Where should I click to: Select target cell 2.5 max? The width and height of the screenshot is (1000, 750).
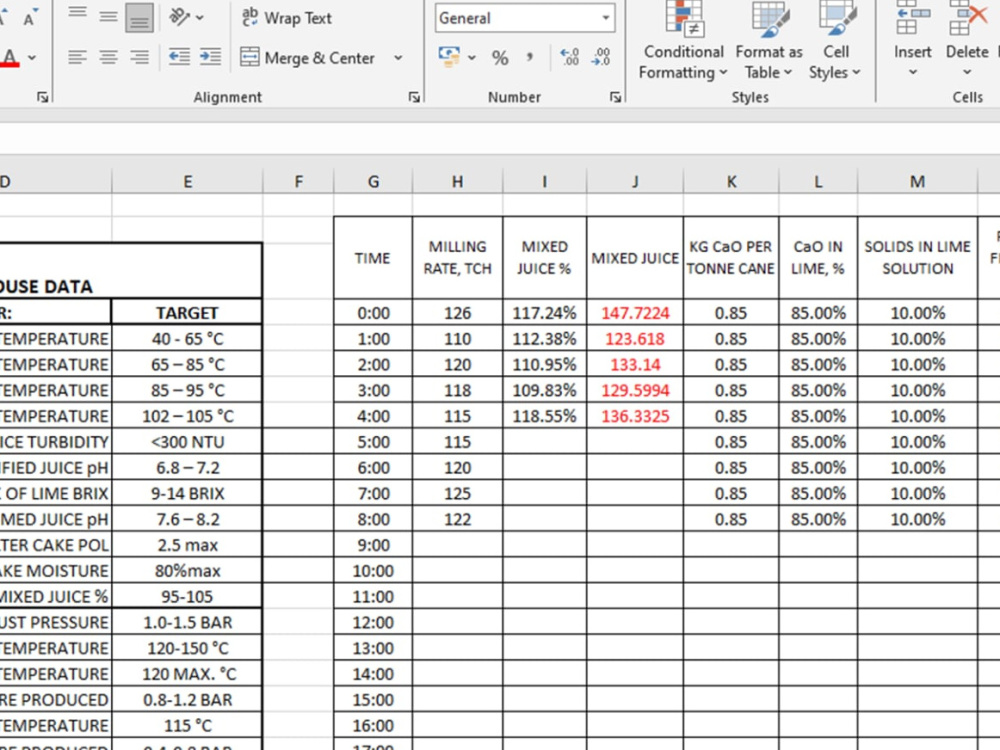click(x=187, y=545)
